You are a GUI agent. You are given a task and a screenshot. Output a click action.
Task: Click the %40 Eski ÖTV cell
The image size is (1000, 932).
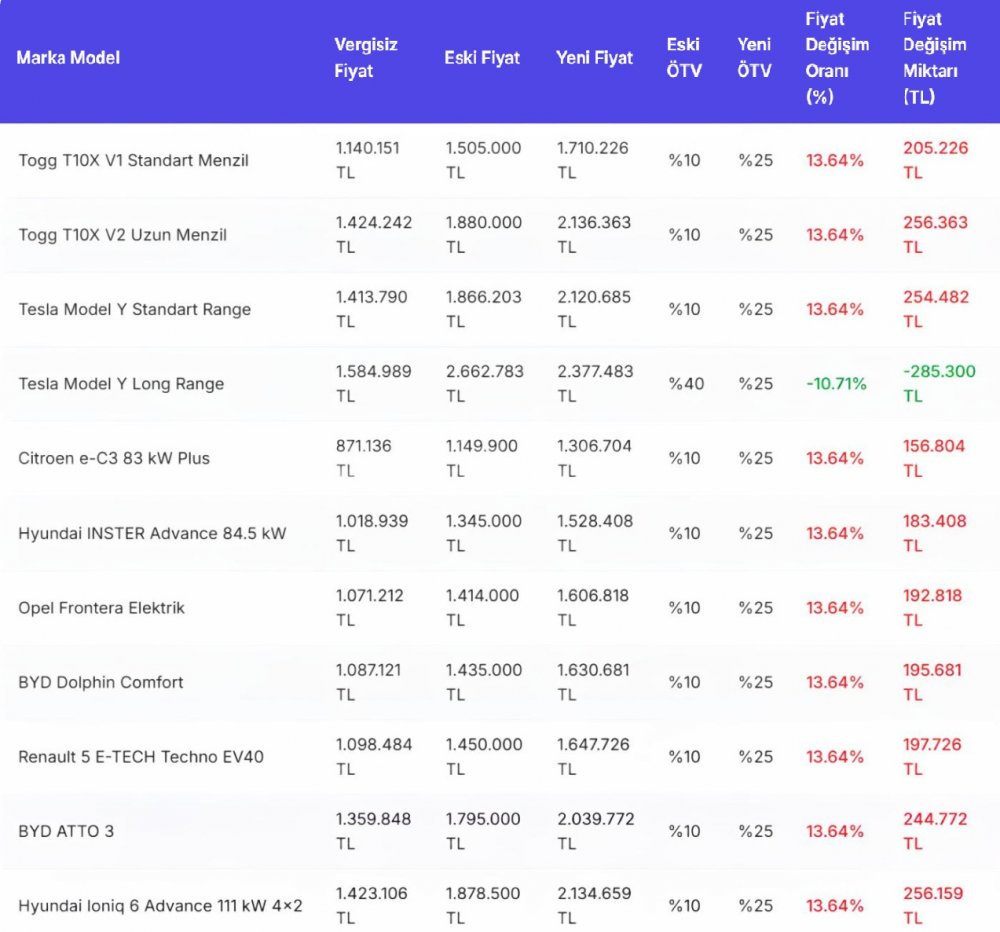[685, 384]
